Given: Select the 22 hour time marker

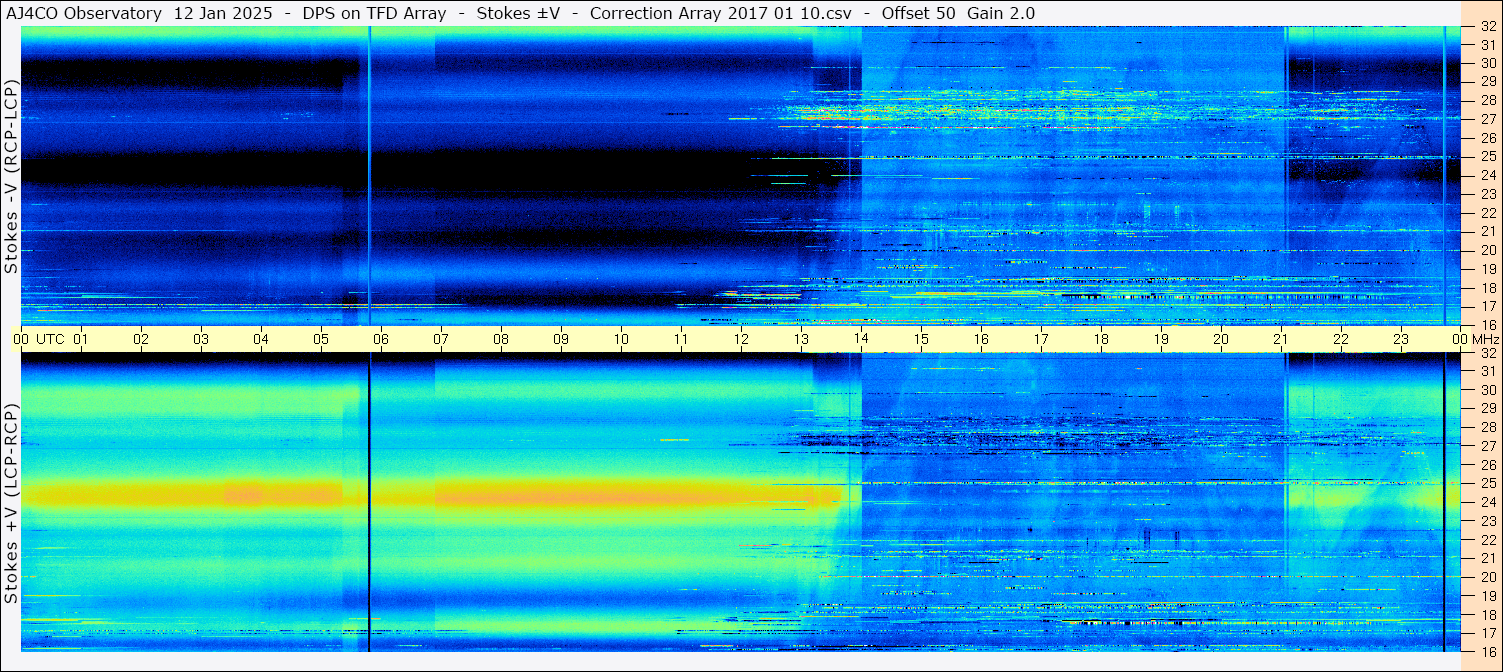Looking at the screenshot, I should click(x=1341, y=339).
